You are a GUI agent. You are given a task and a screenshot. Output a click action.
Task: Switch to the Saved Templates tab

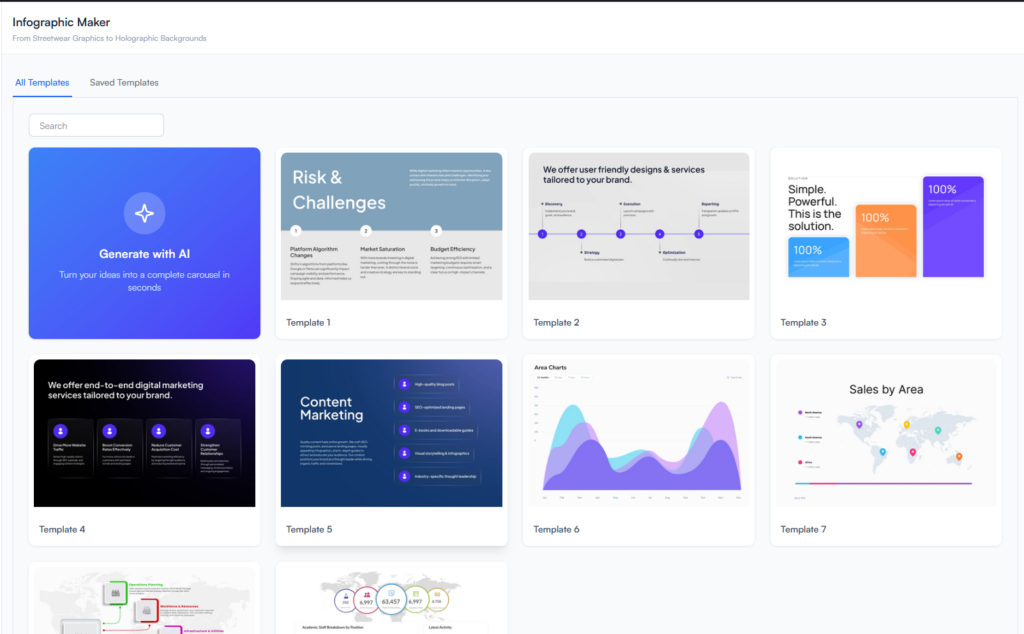click(123, 82)
